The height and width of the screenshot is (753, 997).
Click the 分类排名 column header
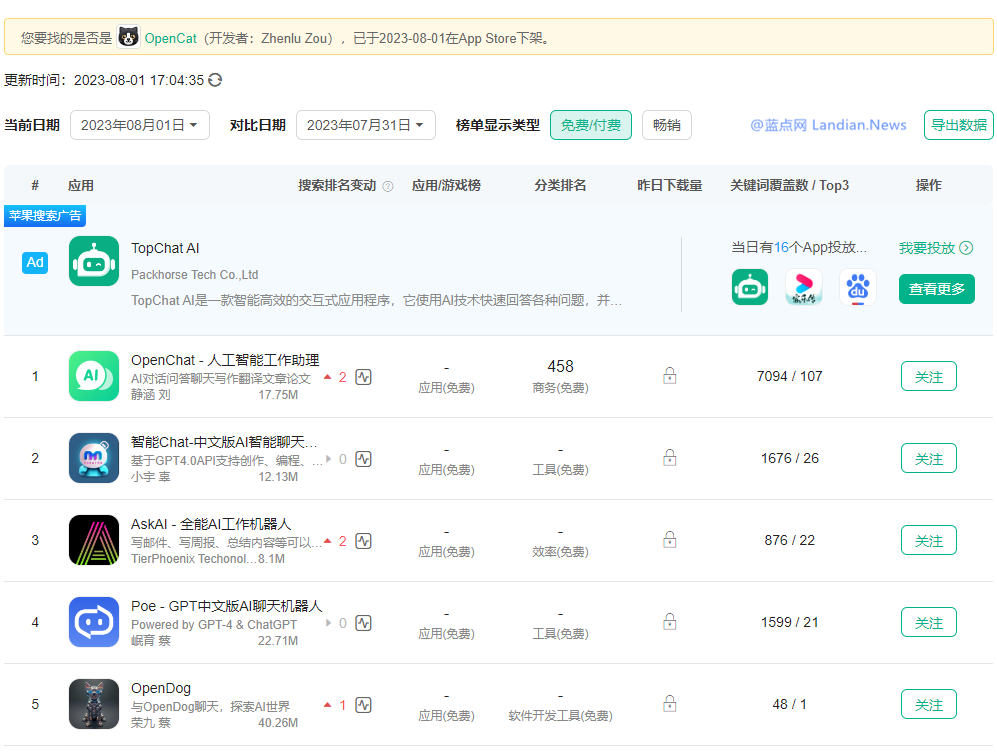(560, 186)
